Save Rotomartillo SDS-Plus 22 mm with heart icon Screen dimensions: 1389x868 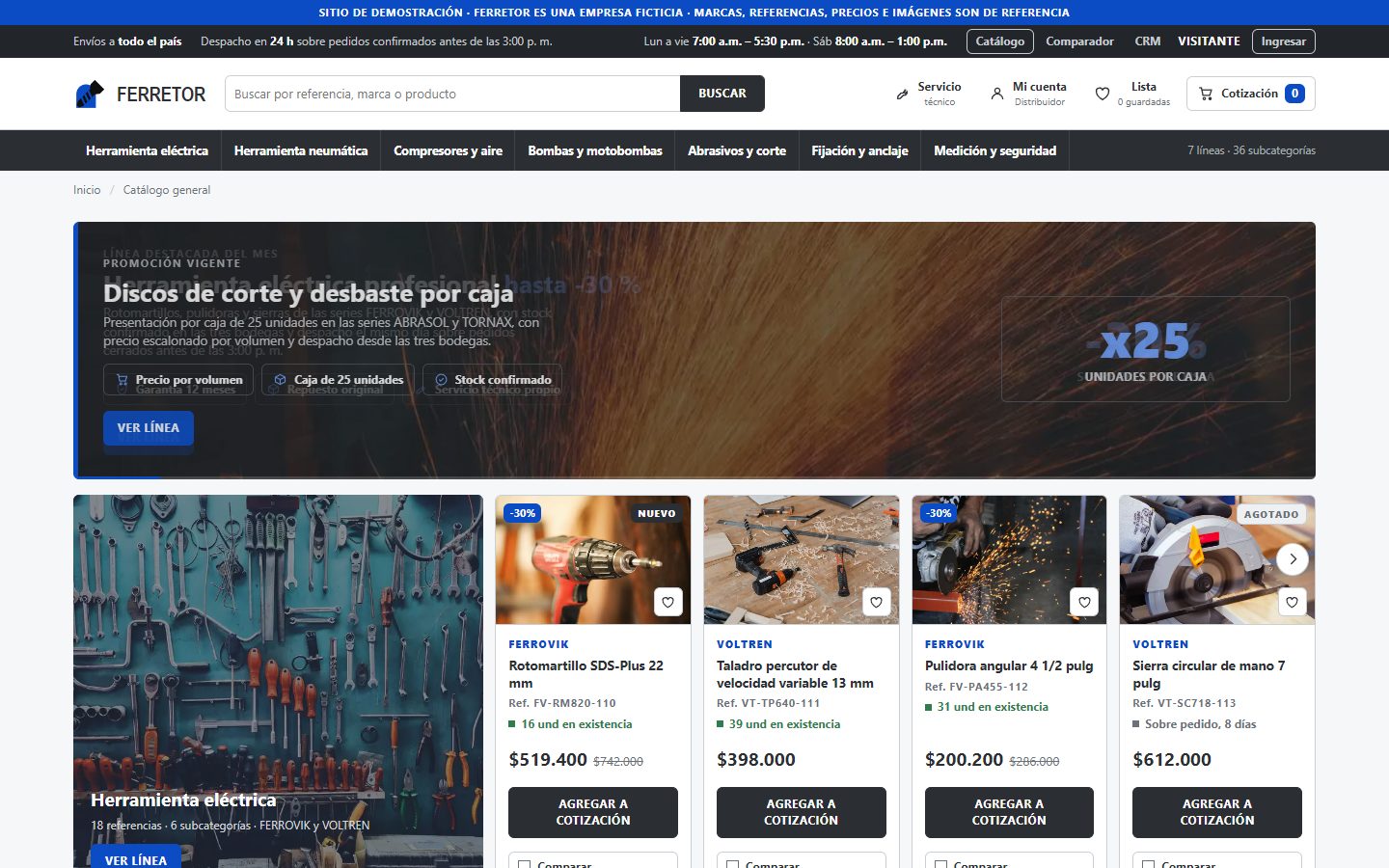point(668,602)
